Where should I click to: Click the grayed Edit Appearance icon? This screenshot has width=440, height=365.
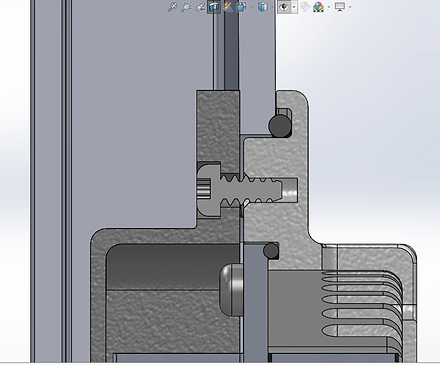pyautogui.click(x=305, y=7)
